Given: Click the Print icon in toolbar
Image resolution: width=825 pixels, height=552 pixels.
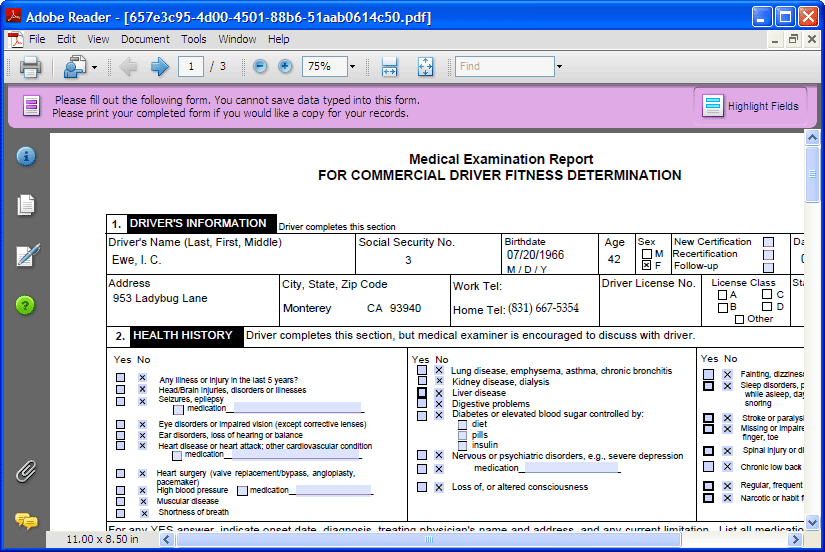Looking at the screenshot, I should [30, 67].
